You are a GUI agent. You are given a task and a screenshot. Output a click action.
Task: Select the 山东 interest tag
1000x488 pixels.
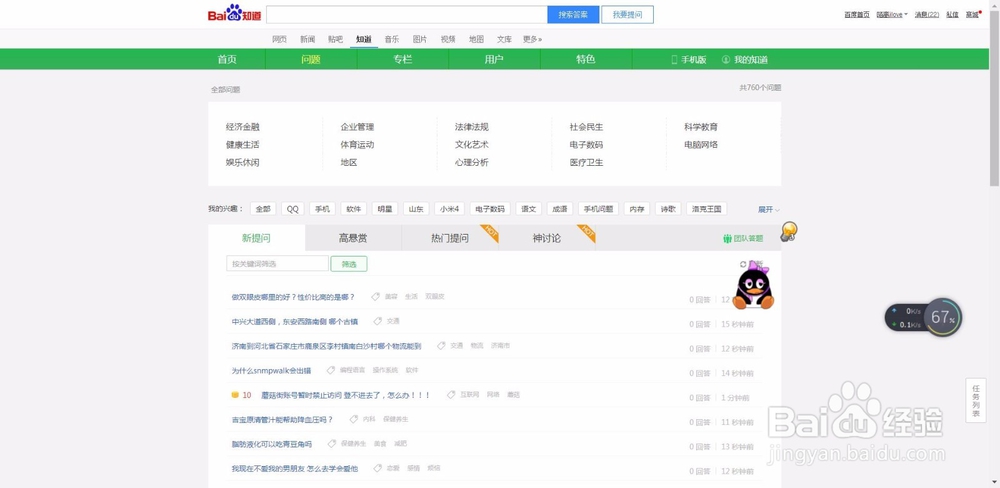coord(416,209)
